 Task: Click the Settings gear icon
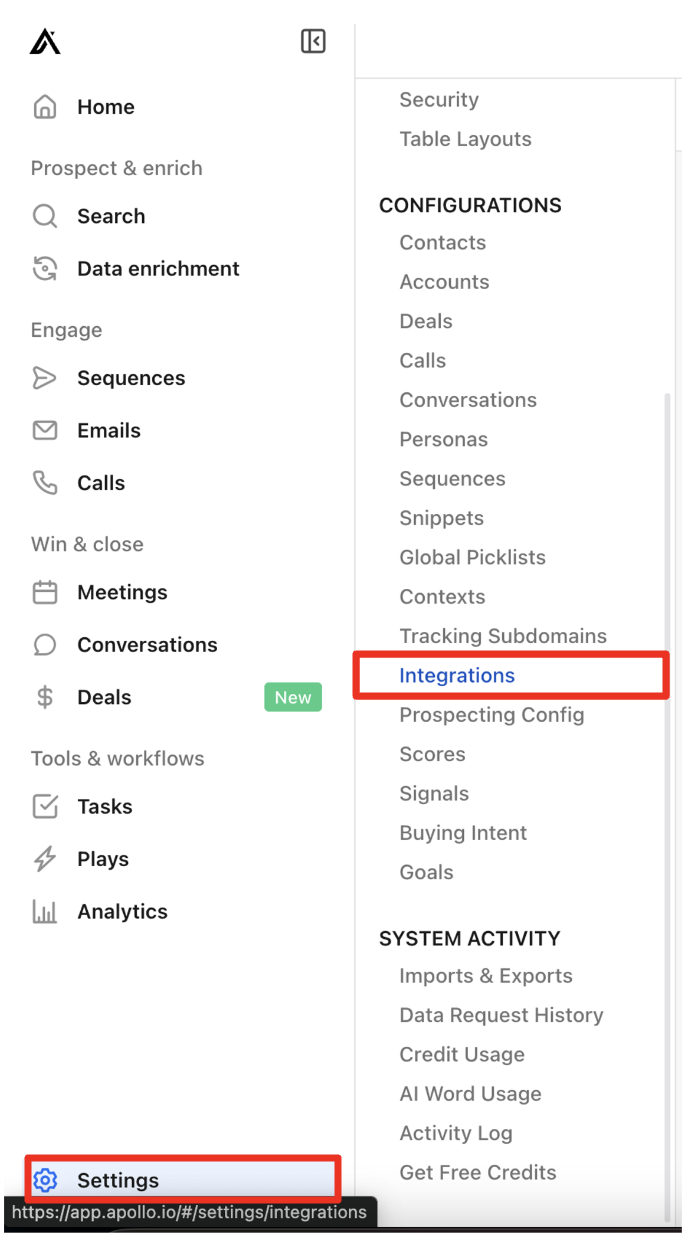click(45, 1181)
